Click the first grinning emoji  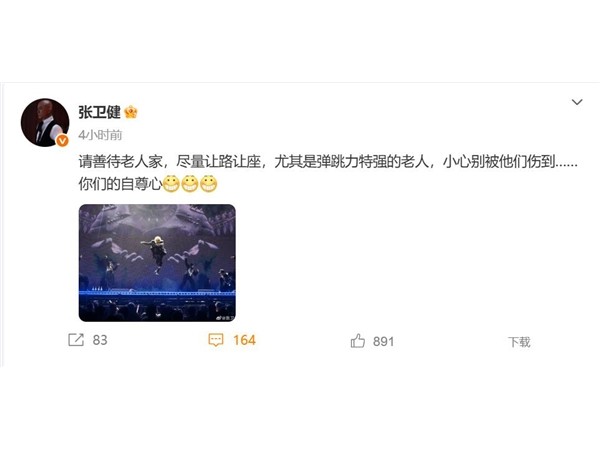point(171,184)
